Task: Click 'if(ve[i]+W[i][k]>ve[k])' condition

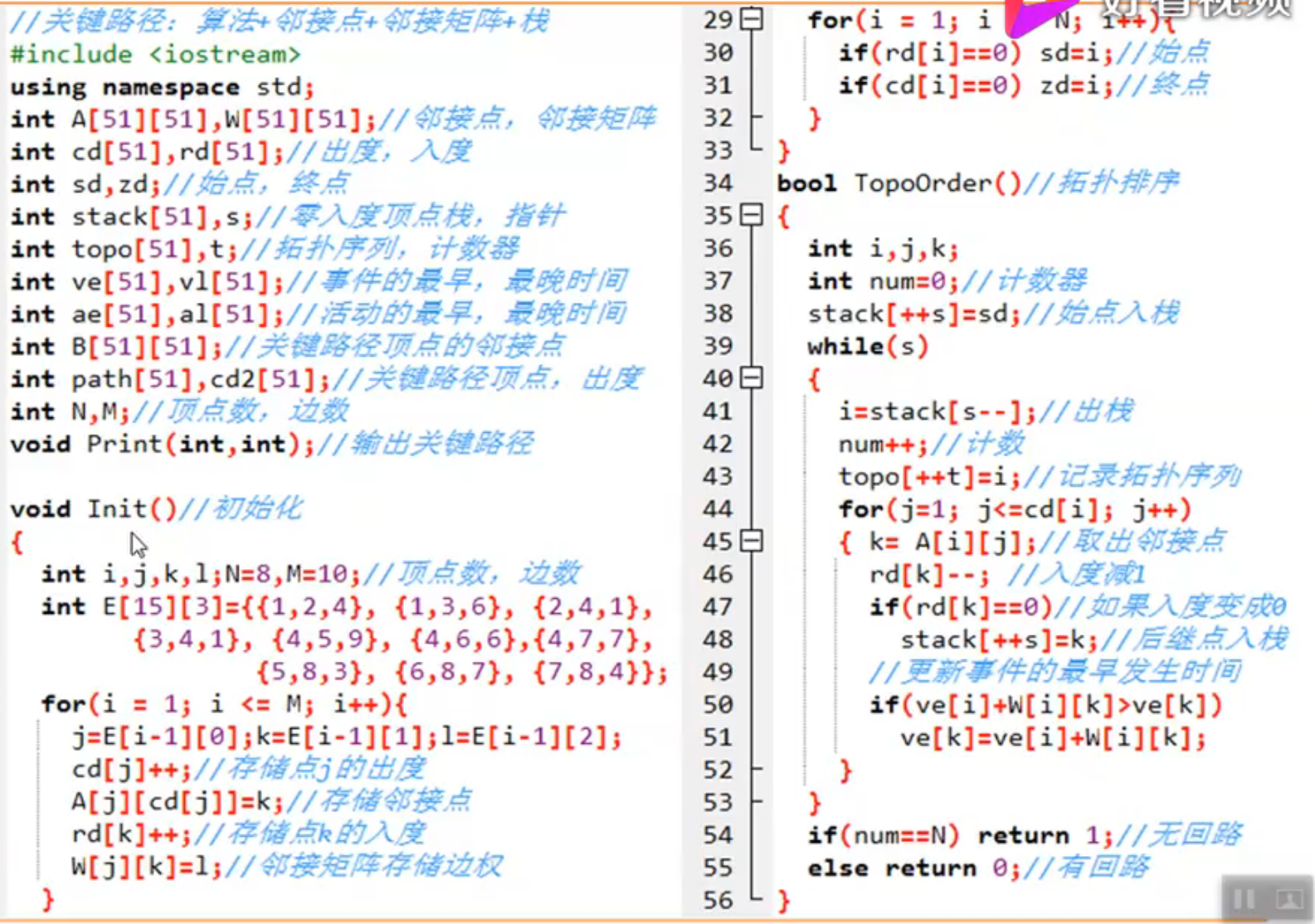Action: click(x=1045, y=705)
